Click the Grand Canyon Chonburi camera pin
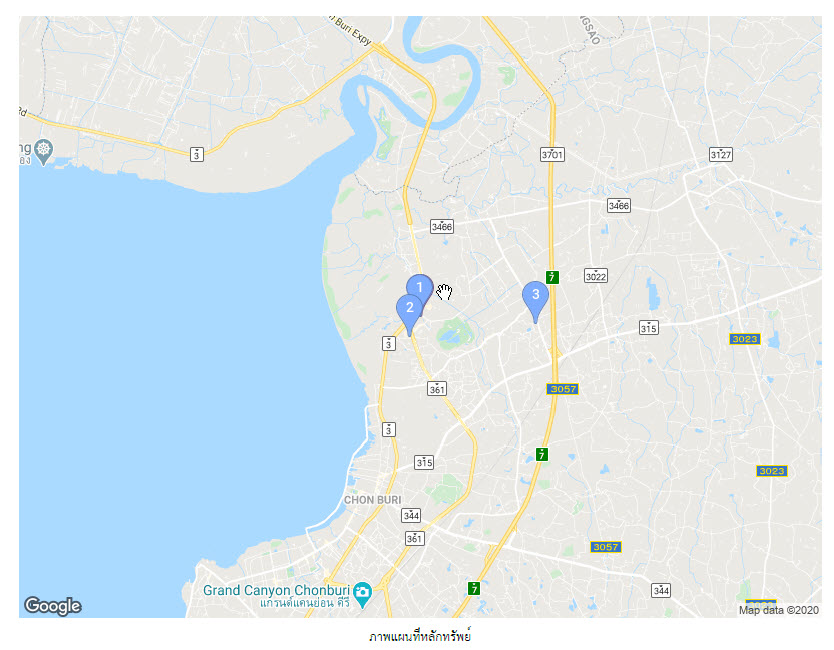834x650 pixels. pos(363,595)
